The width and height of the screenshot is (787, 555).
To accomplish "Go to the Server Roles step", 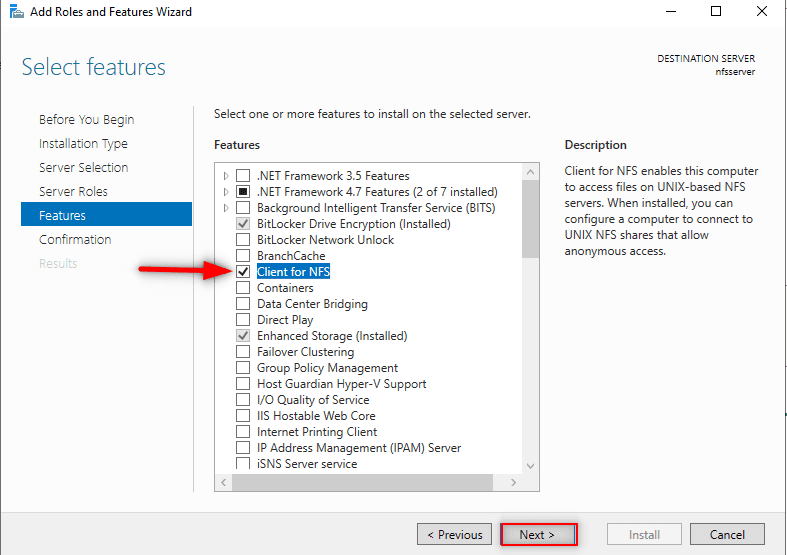I will click(73, 191).
